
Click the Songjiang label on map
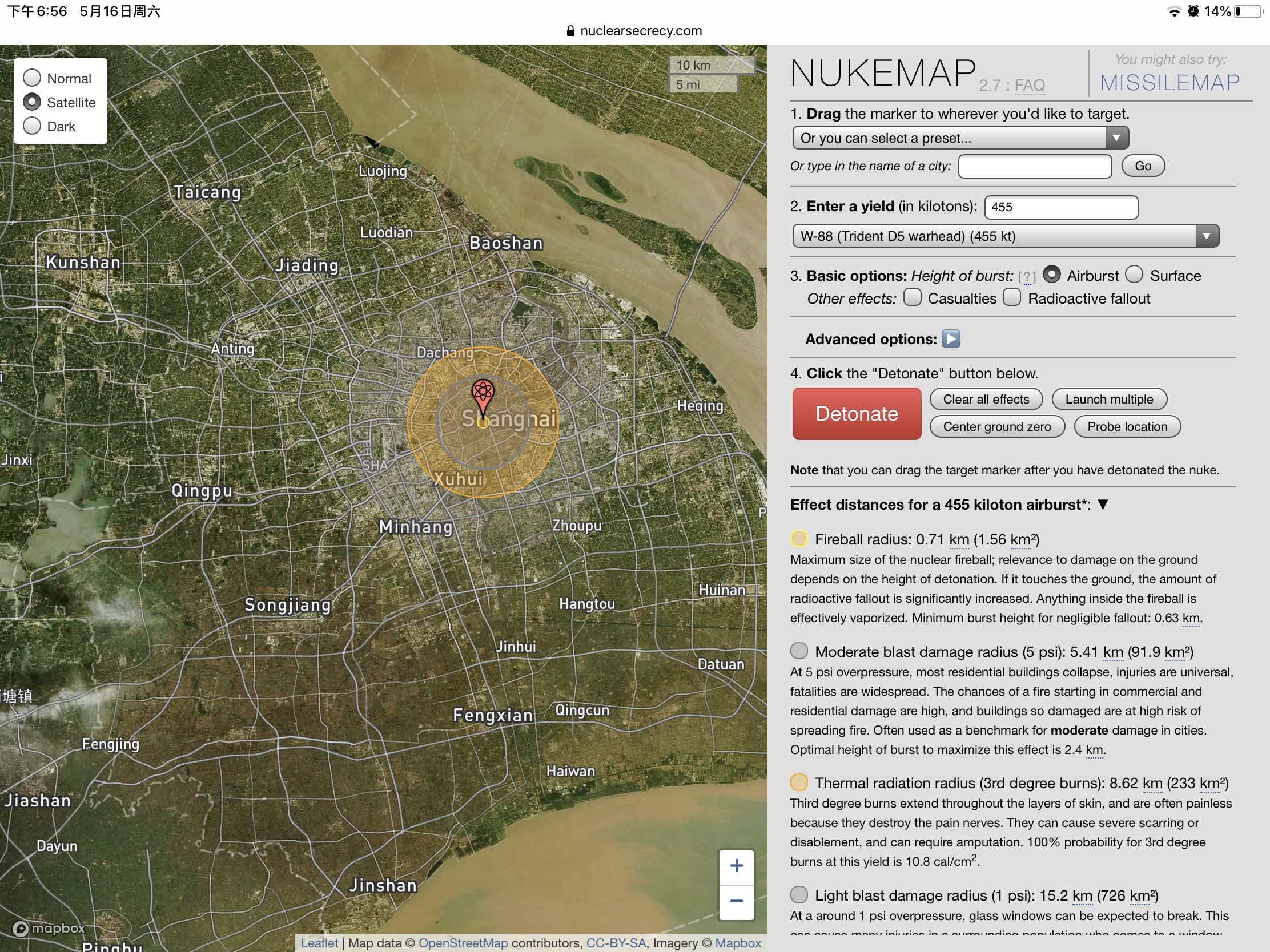tap(288, 606)
